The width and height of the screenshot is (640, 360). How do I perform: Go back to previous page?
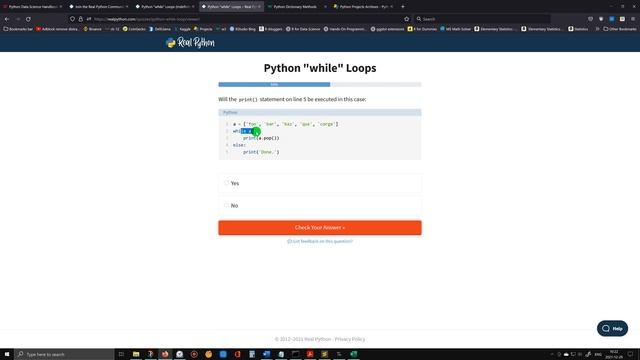[x=7, y=19]
